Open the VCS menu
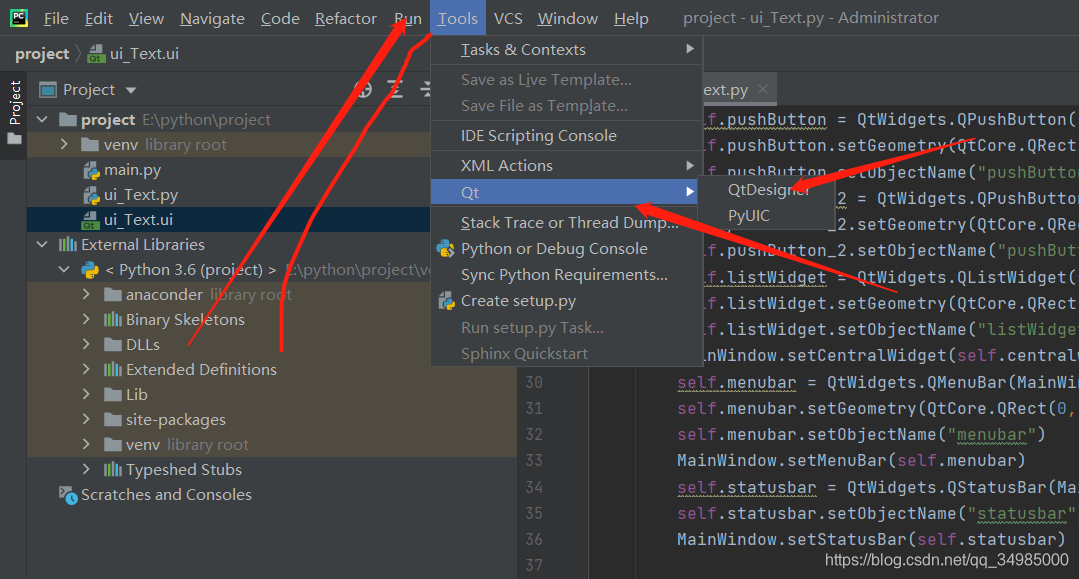 click(508, 19)
